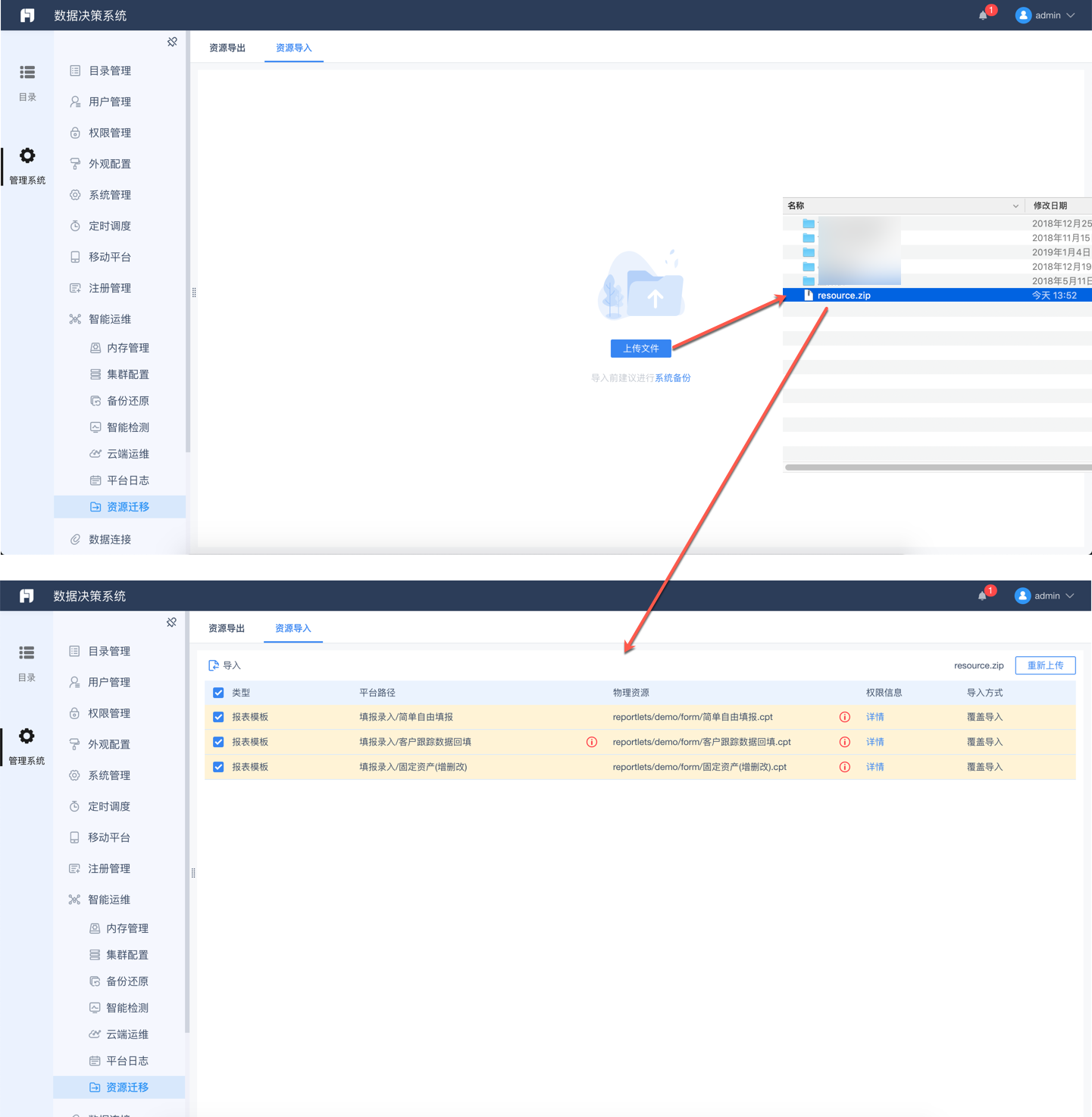This screenshot has height=1117, width=1092.
Task: Click the 导入 button above the table
Action: (224, 665)
